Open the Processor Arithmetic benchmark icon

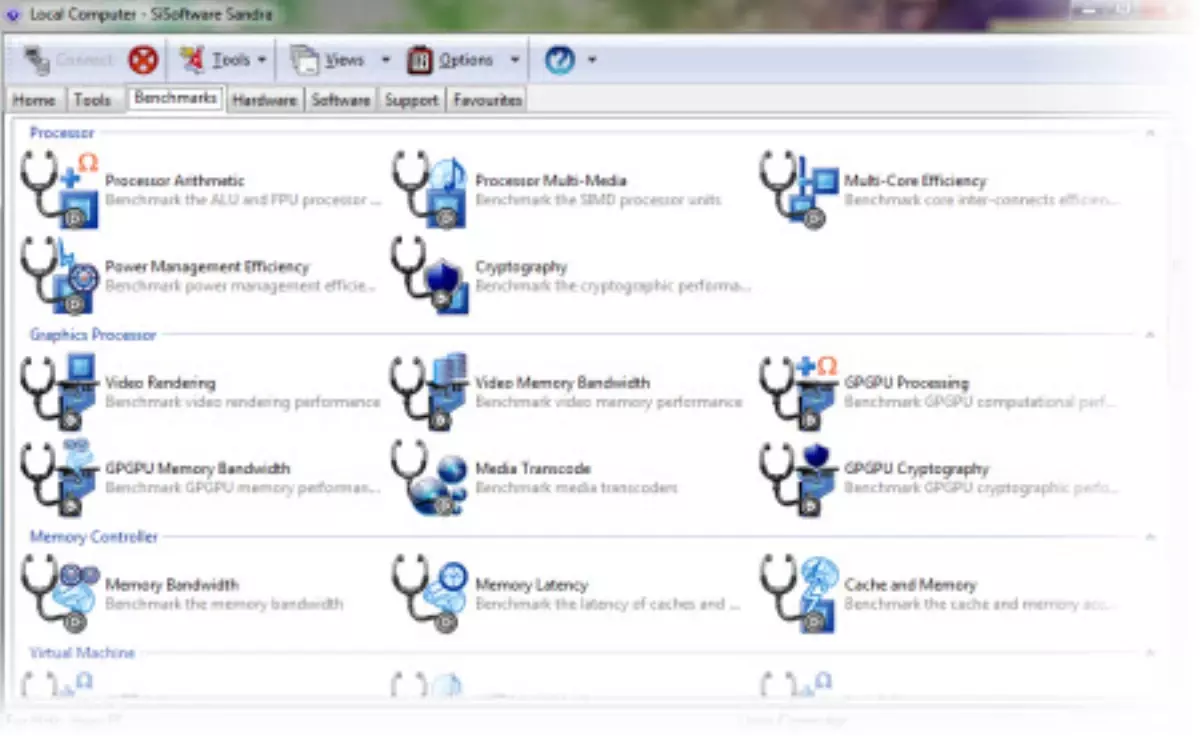pos(60,190)
